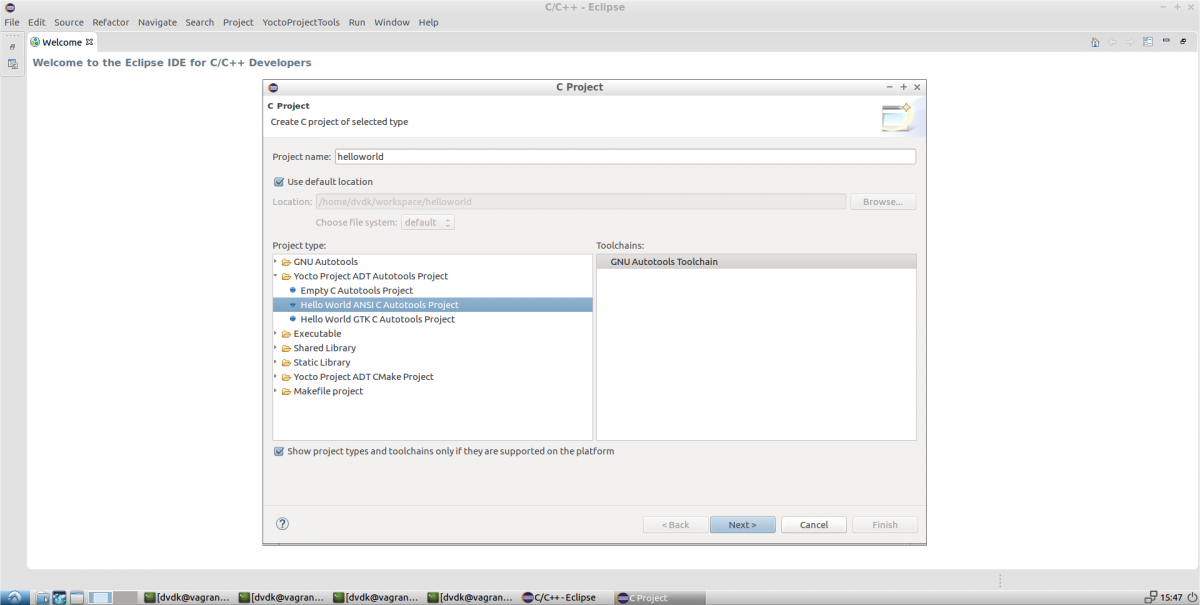Expand the Makefile project tree node

point(276,391)
